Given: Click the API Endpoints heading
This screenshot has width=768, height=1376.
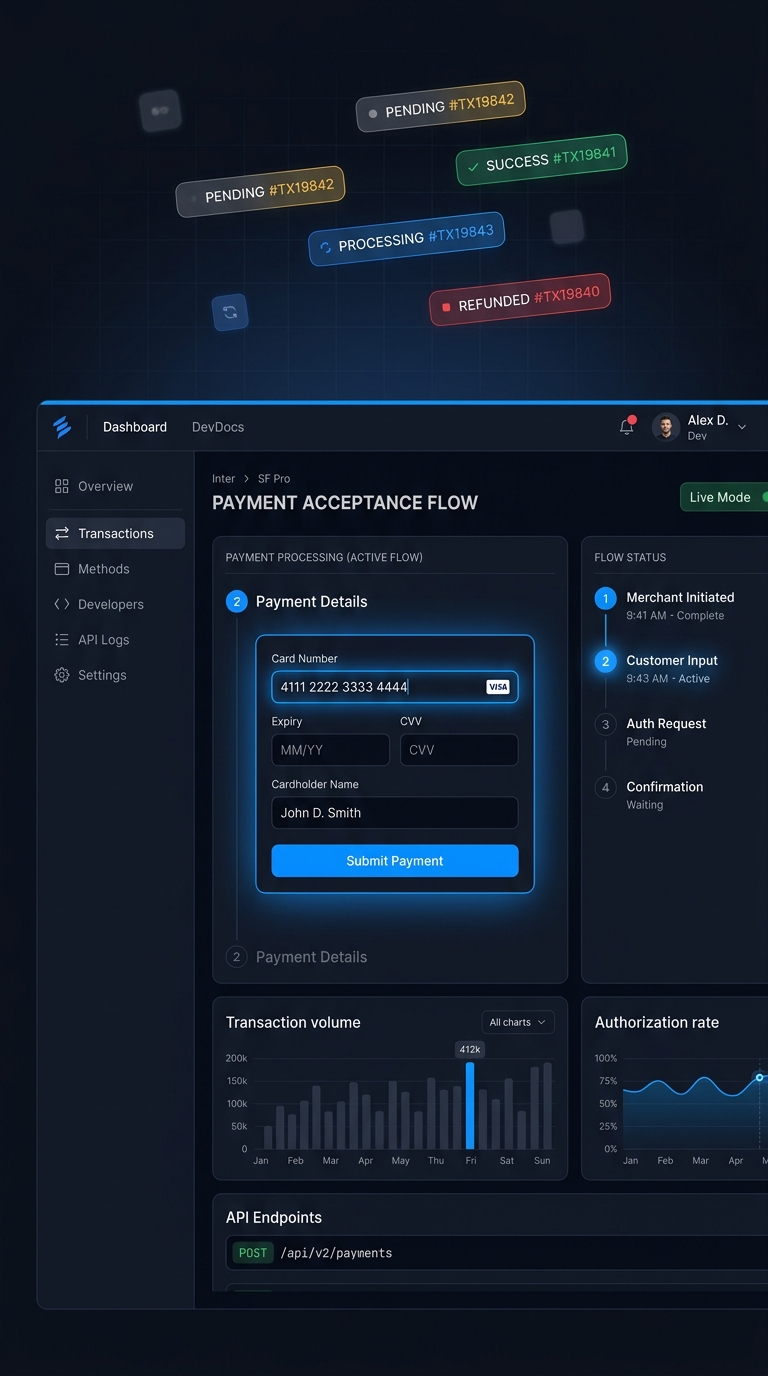Looking at the screenshot, I should coord(274,1217).
